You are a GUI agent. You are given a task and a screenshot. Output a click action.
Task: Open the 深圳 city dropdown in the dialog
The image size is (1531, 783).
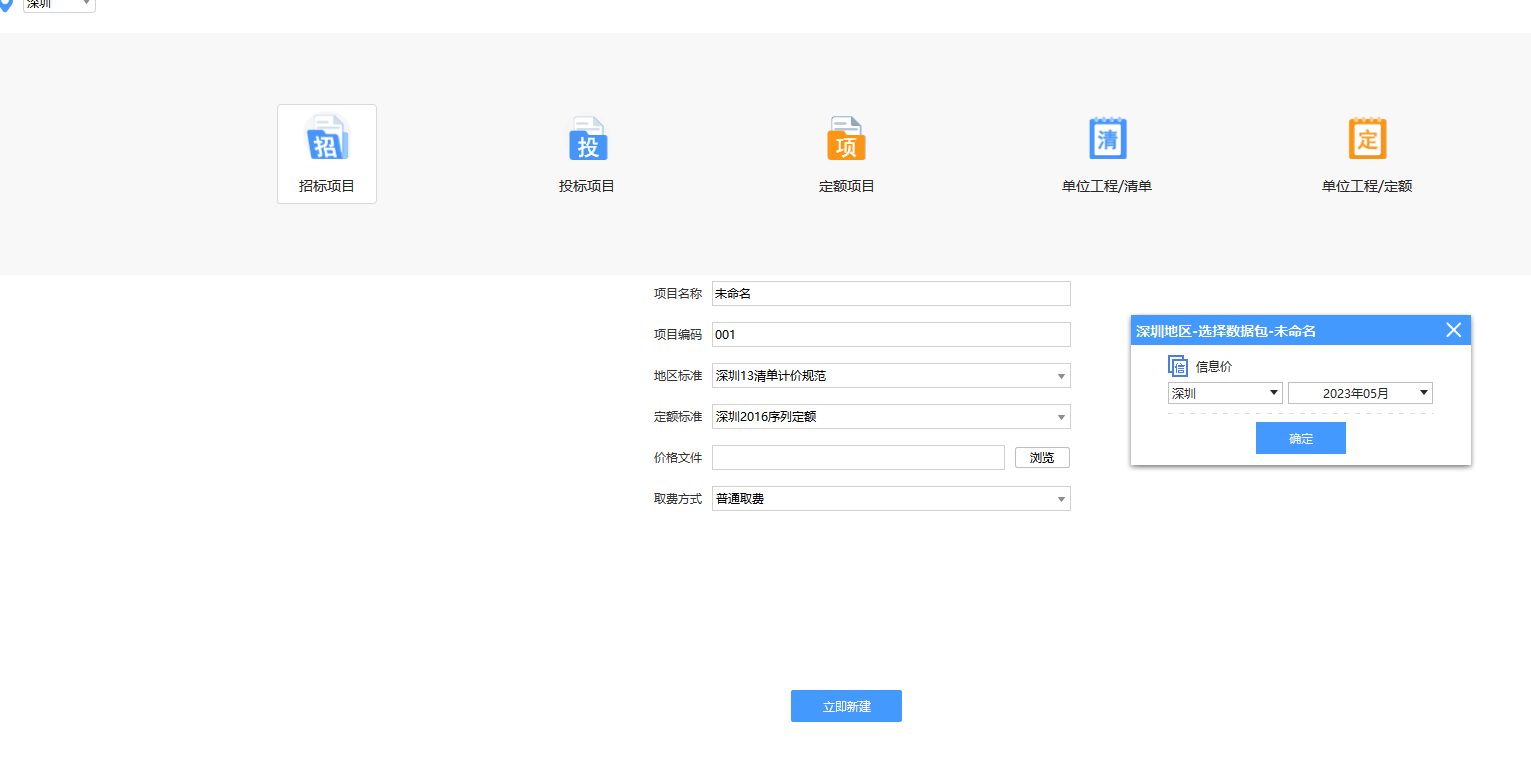point(1225,393)
